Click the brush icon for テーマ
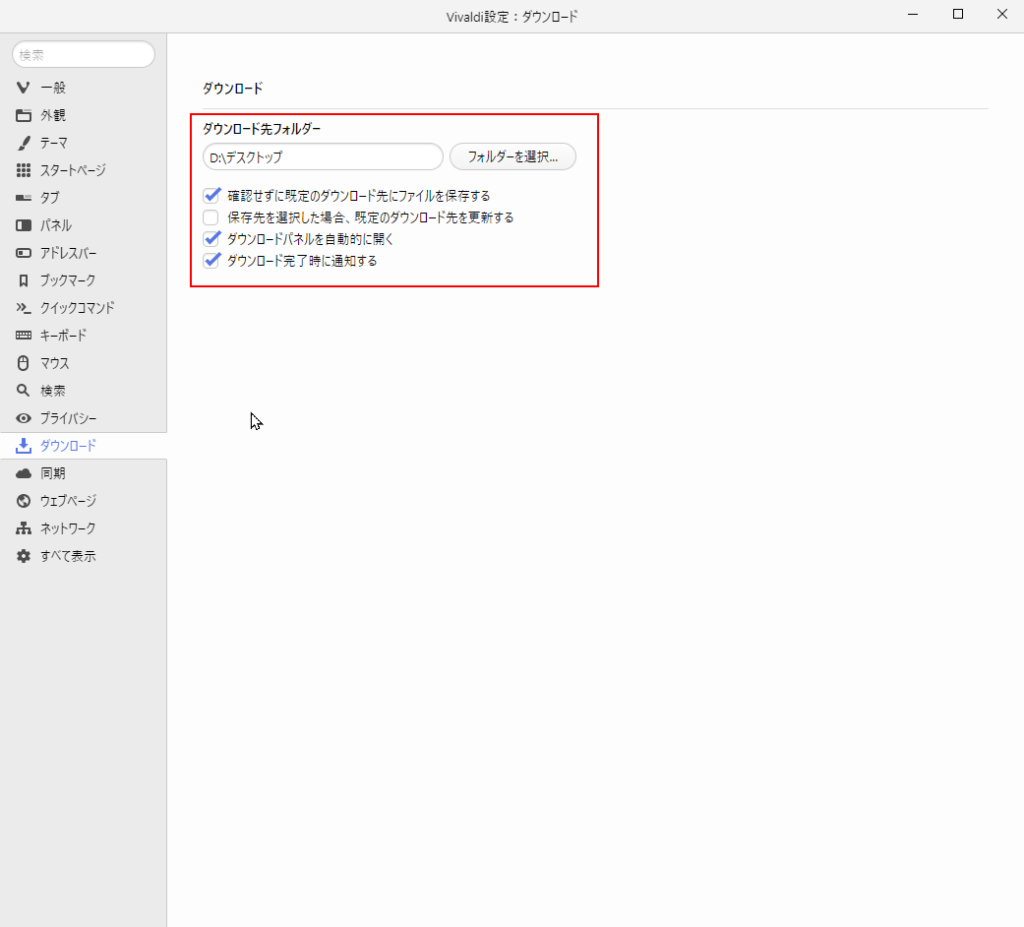Image resolution: width=1024 pixels, height=927 pixels. point(24,142)
